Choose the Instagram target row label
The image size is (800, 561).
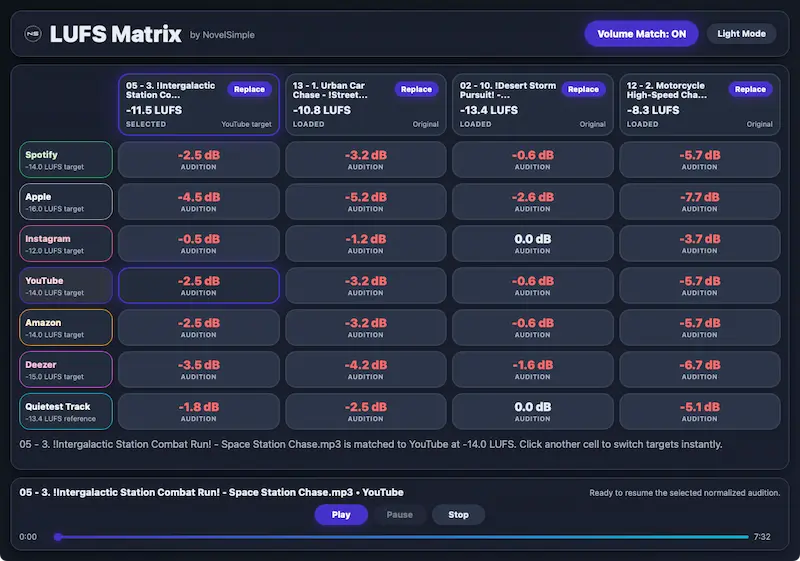pos(66,244)
